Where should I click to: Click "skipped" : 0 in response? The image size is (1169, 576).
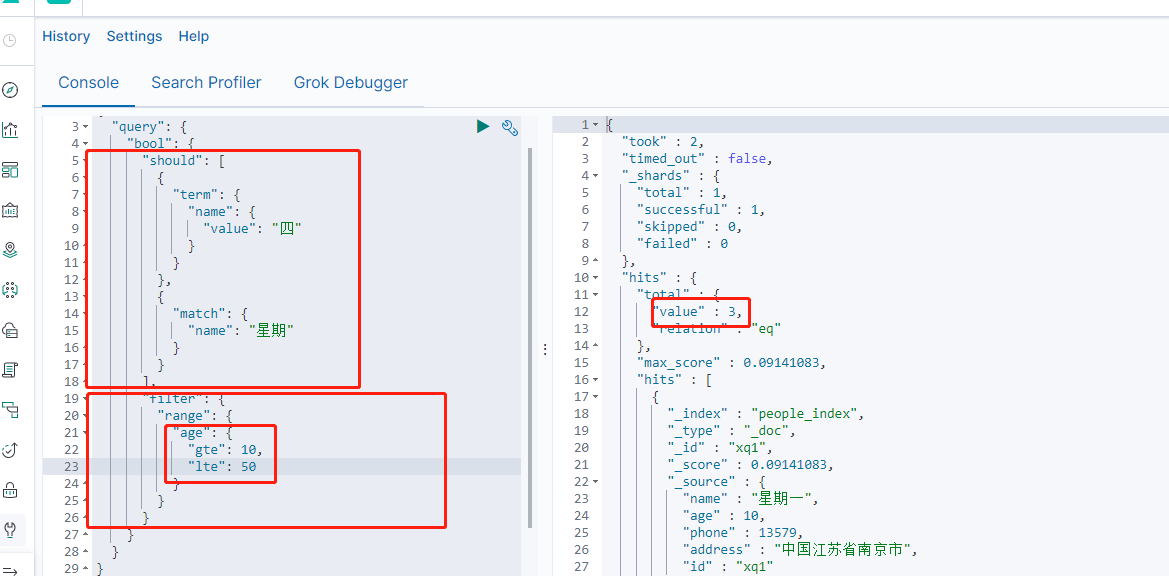click(x=690, y=227)
